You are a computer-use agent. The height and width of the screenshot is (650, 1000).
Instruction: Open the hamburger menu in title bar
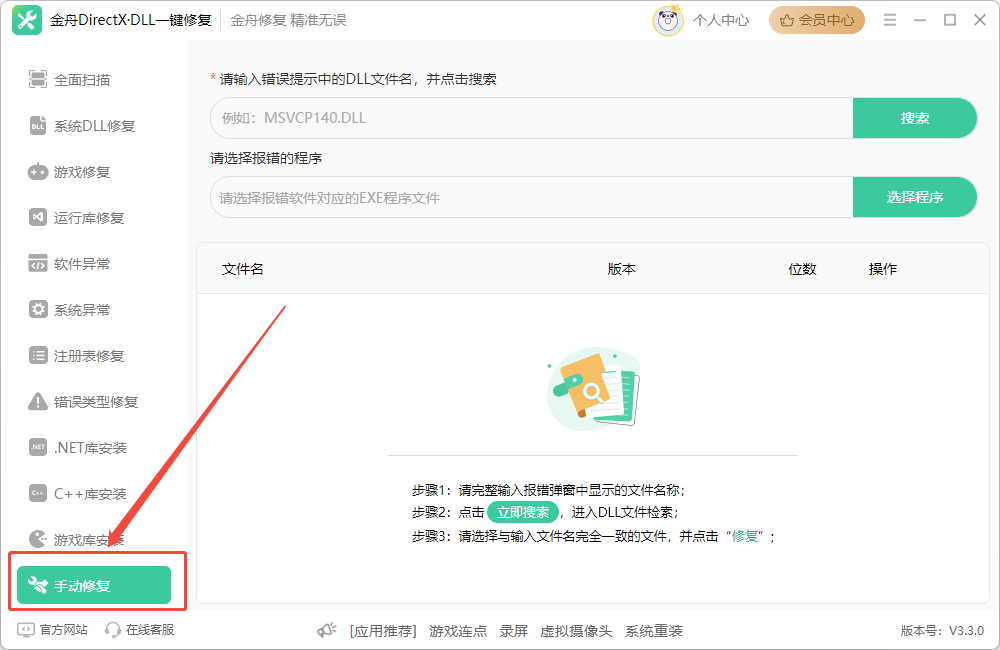(890, 20)
